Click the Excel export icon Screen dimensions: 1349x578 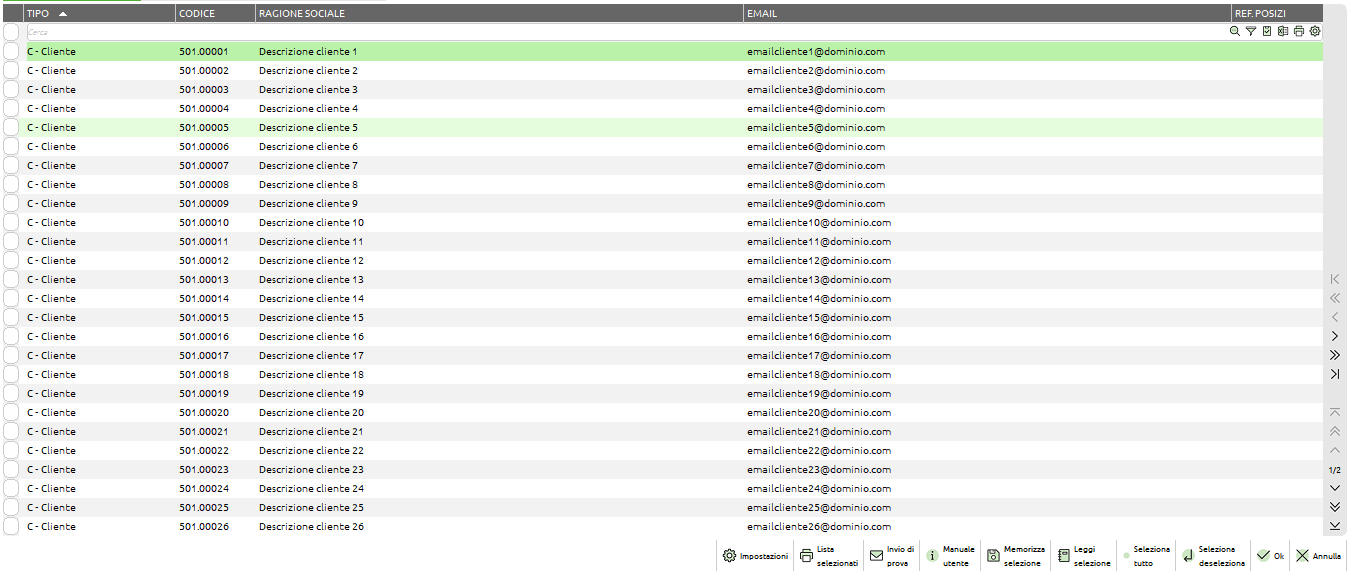(x=1283, y=32)
